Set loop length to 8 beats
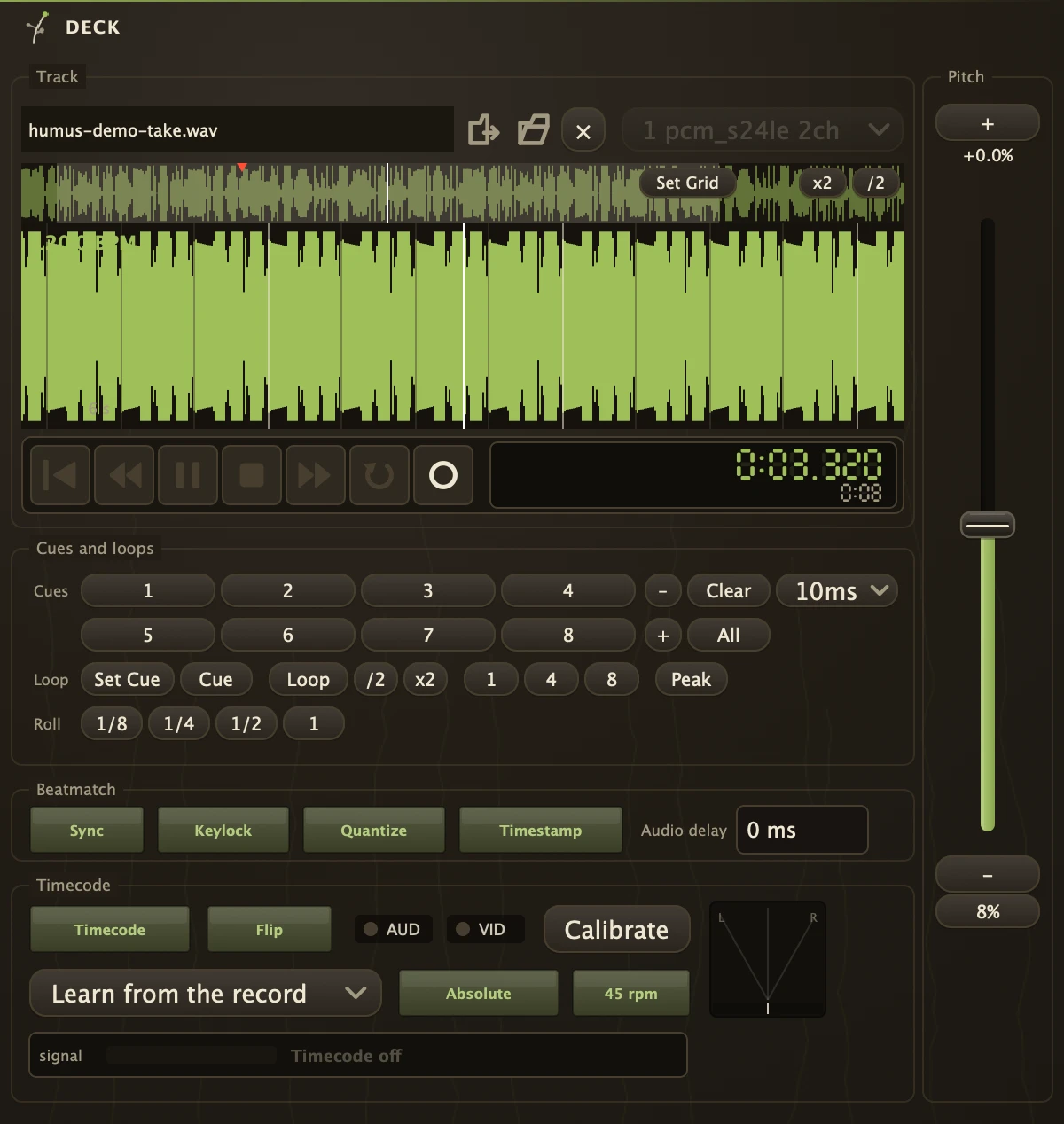Screen dimensions: 1064x1124 tap(612, 680)
